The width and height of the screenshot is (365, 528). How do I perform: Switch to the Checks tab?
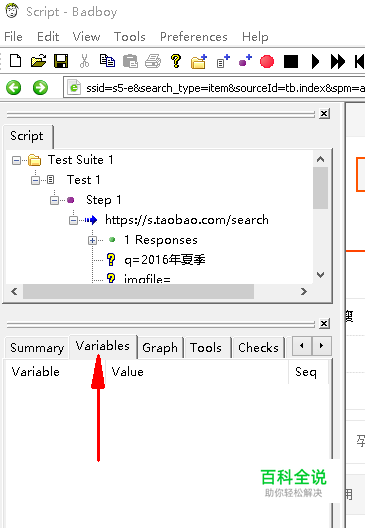point(259,348)
